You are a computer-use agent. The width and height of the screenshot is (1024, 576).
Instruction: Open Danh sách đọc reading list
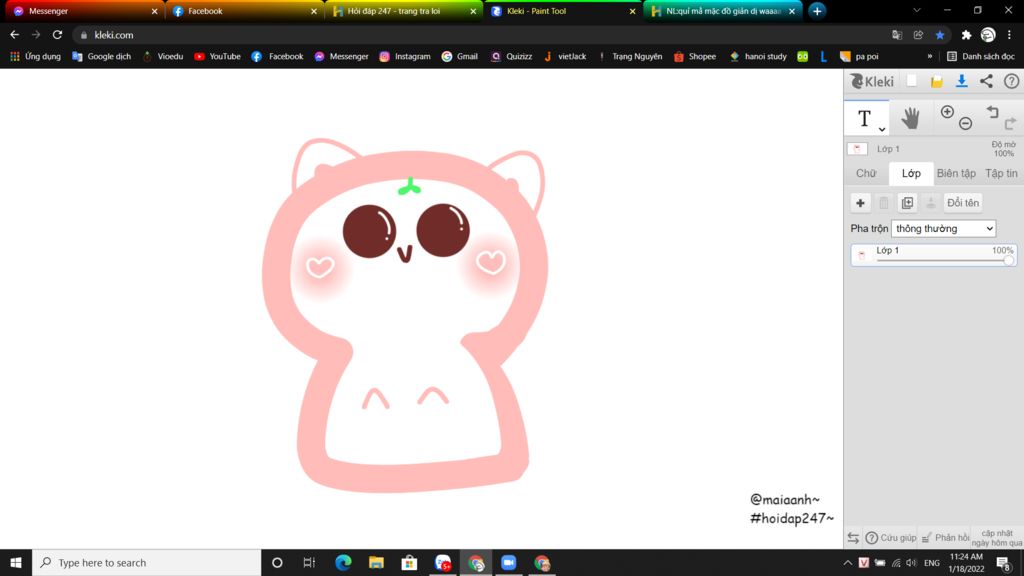click(x=981, y=56)
